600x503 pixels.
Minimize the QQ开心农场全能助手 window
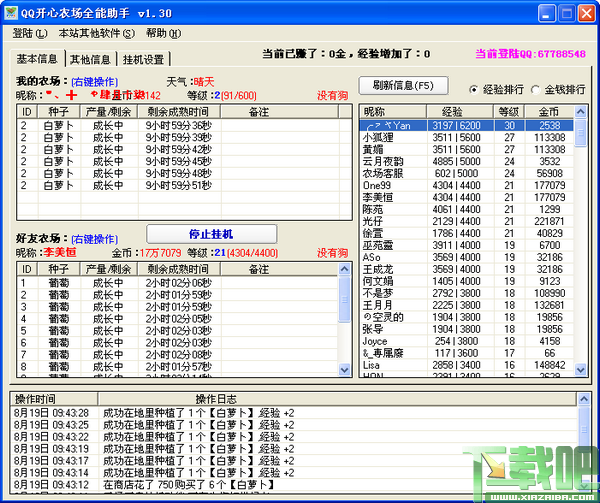coord(547,13)
